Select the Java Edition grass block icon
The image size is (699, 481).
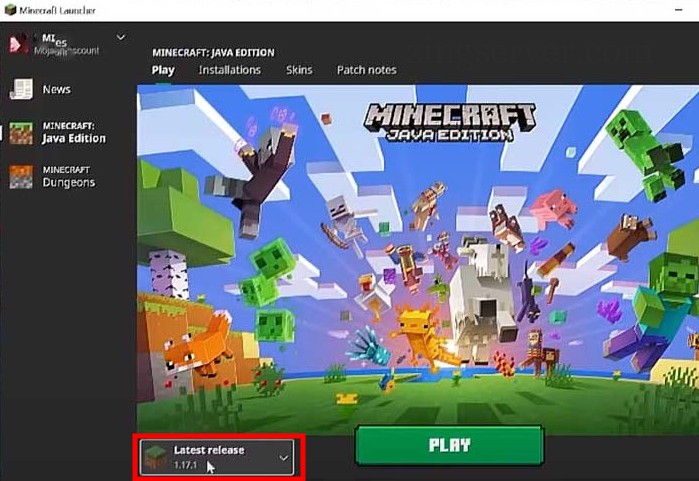21,133
